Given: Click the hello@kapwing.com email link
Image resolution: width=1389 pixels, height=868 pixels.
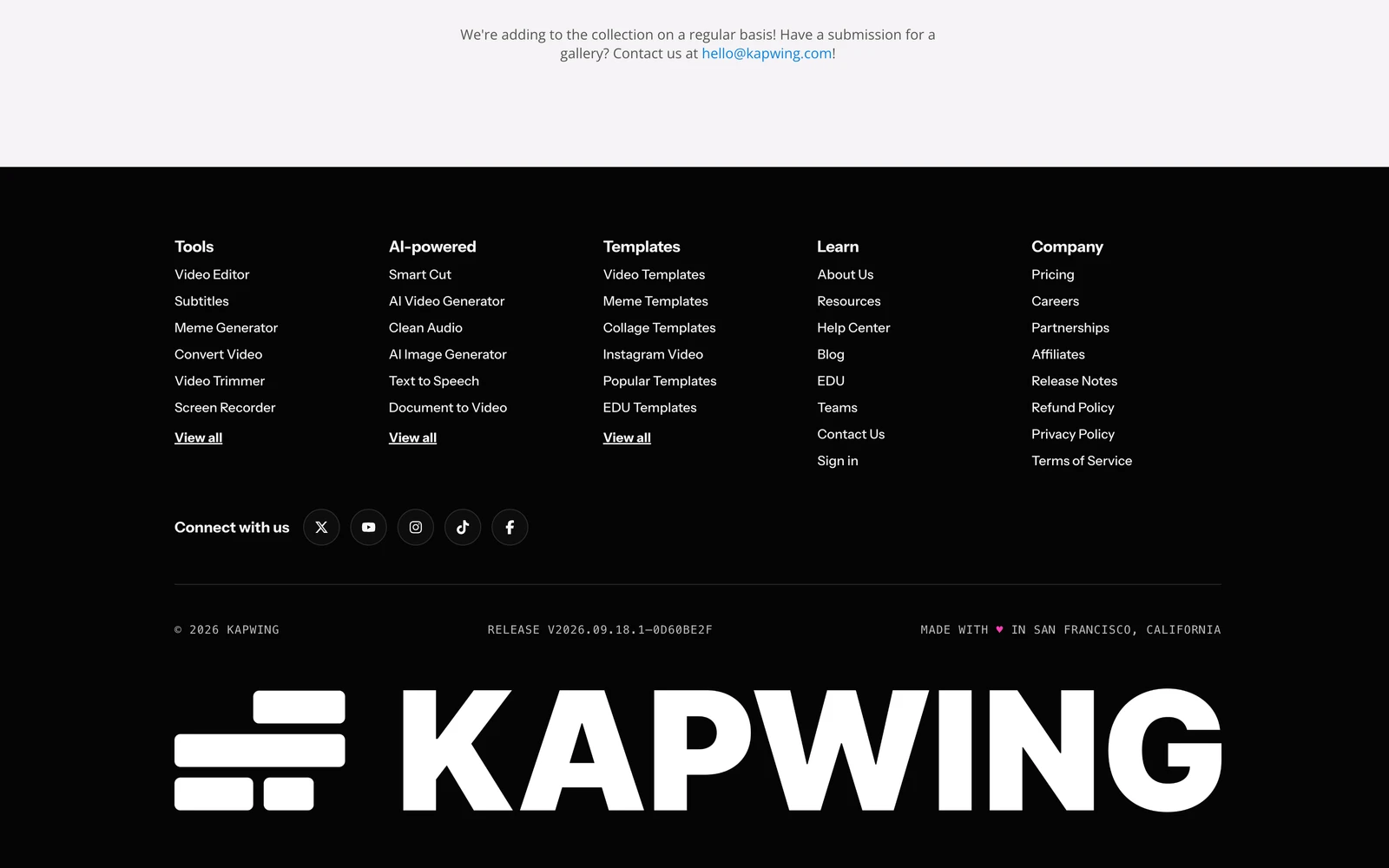Looking at the screenshot, I should 767,53.
